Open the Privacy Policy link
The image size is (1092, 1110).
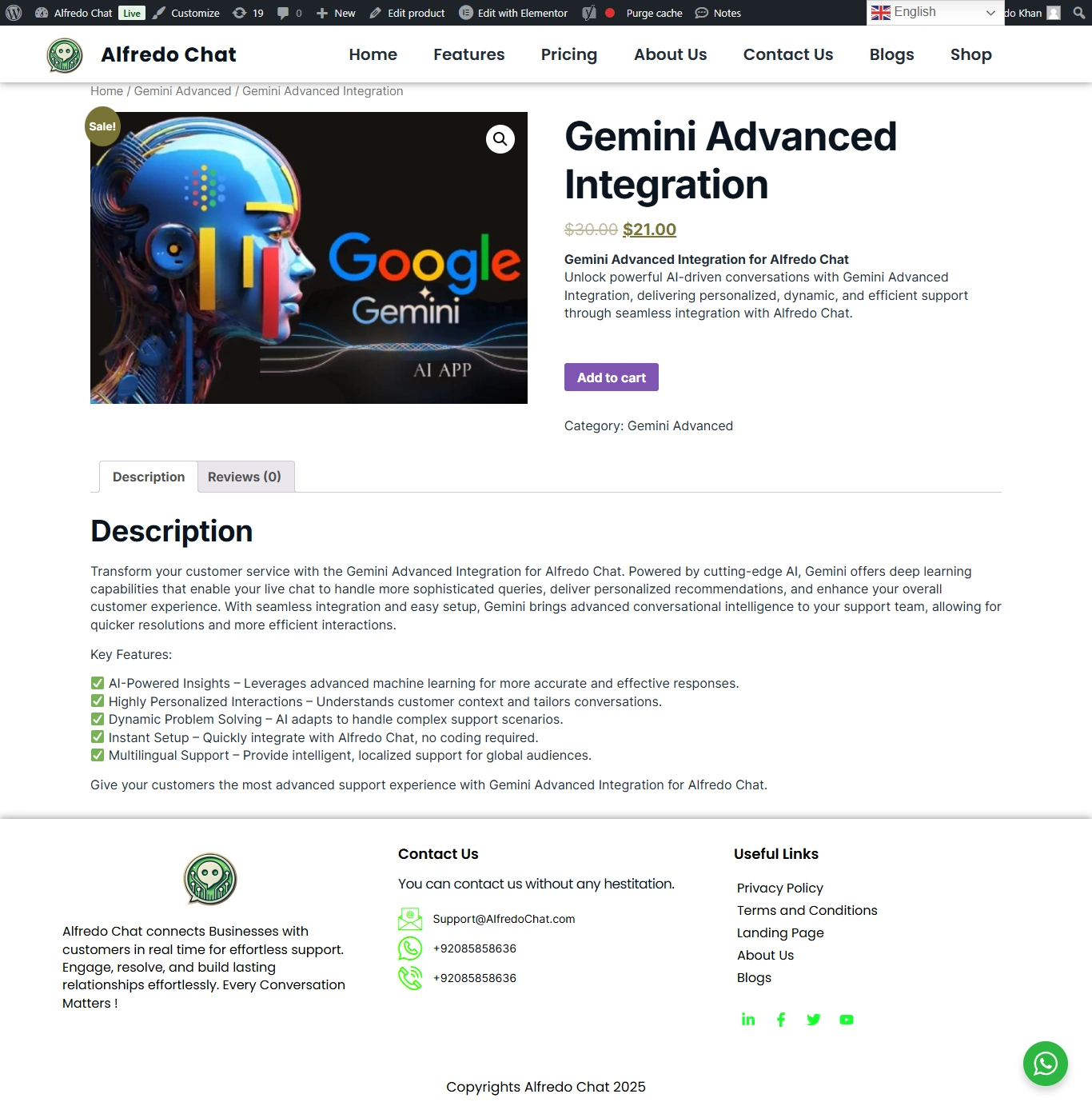[780, 888]
